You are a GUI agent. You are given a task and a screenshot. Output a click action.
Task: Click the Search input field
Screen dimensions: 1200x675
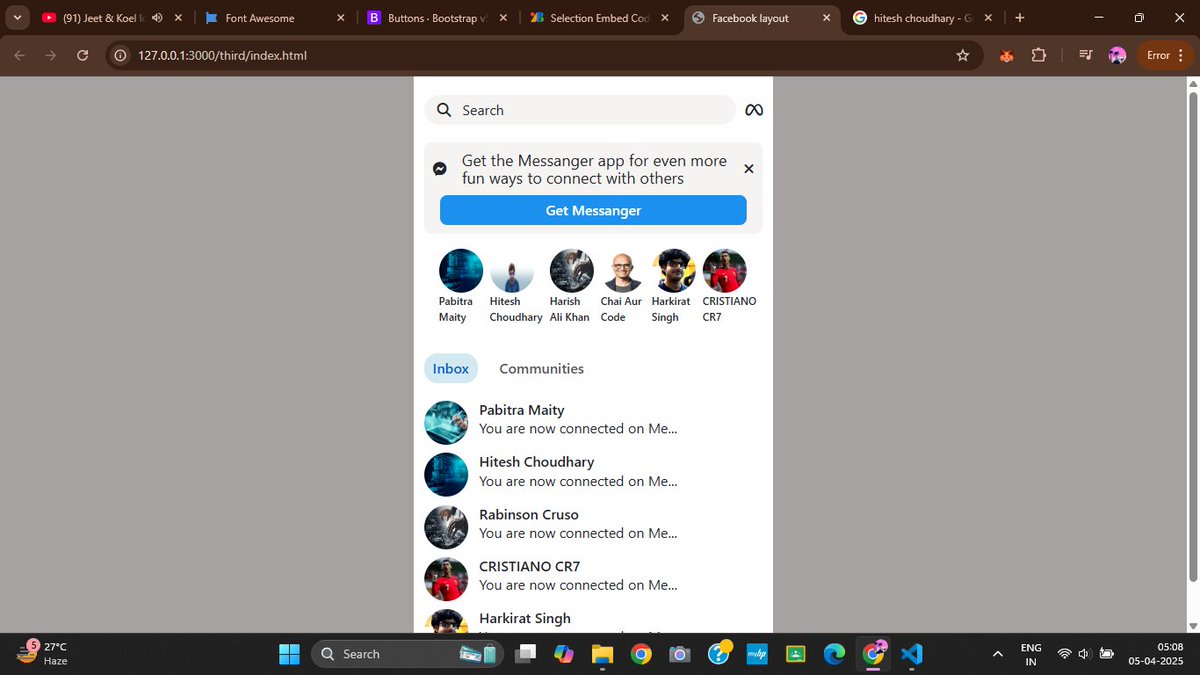click(580, 110)
